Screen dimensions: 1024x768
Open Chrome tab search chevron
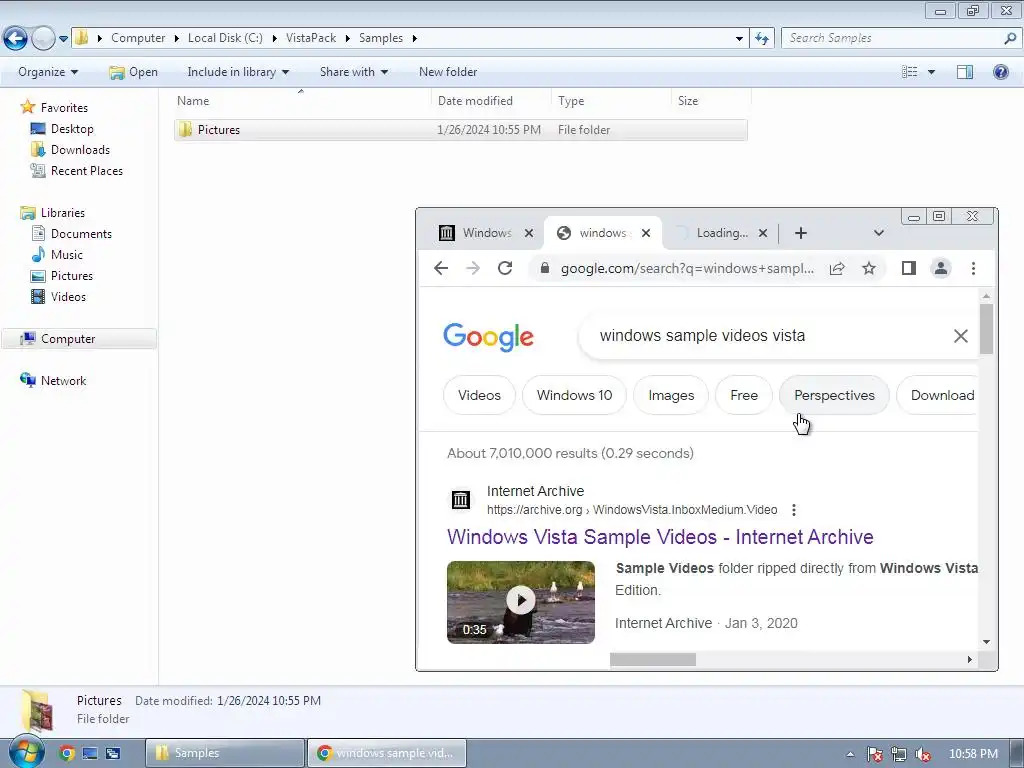click(x=879, y=233)
